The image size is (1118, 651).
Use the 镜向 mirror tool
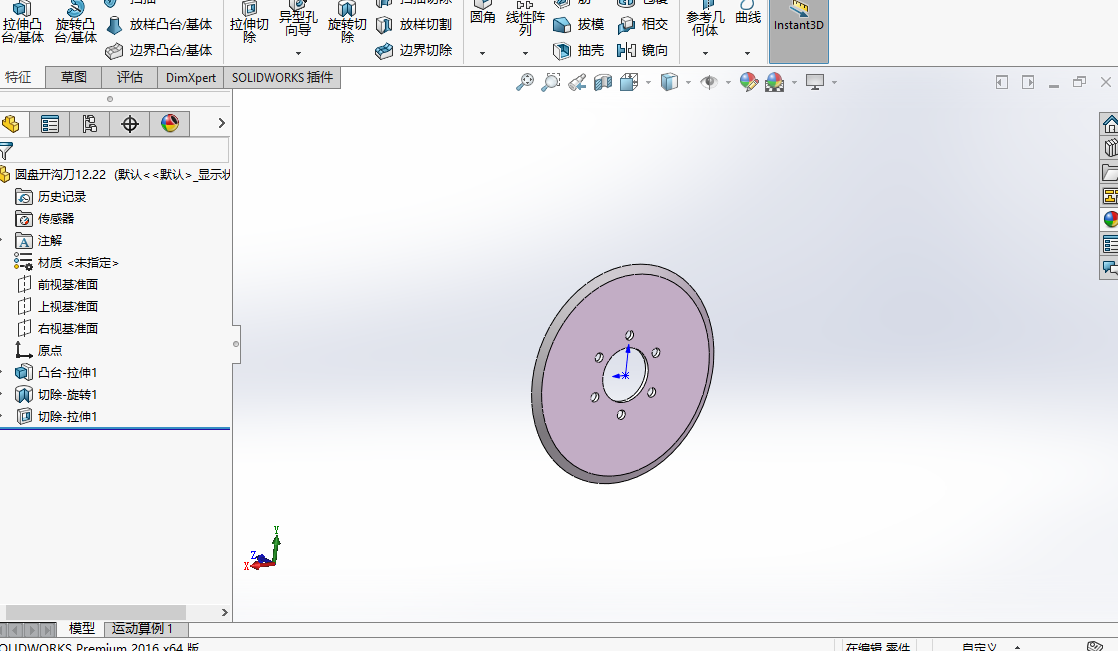click(642, 51)
